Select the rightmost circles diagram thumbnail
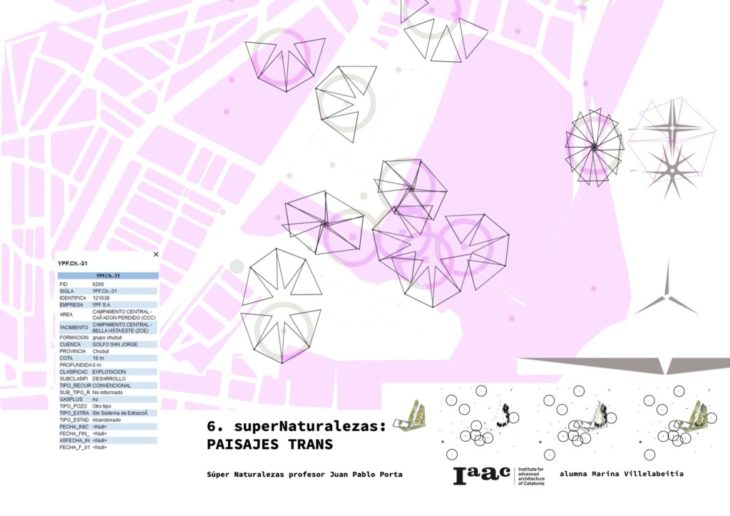 pyautogui.click(x=680, y=418)
